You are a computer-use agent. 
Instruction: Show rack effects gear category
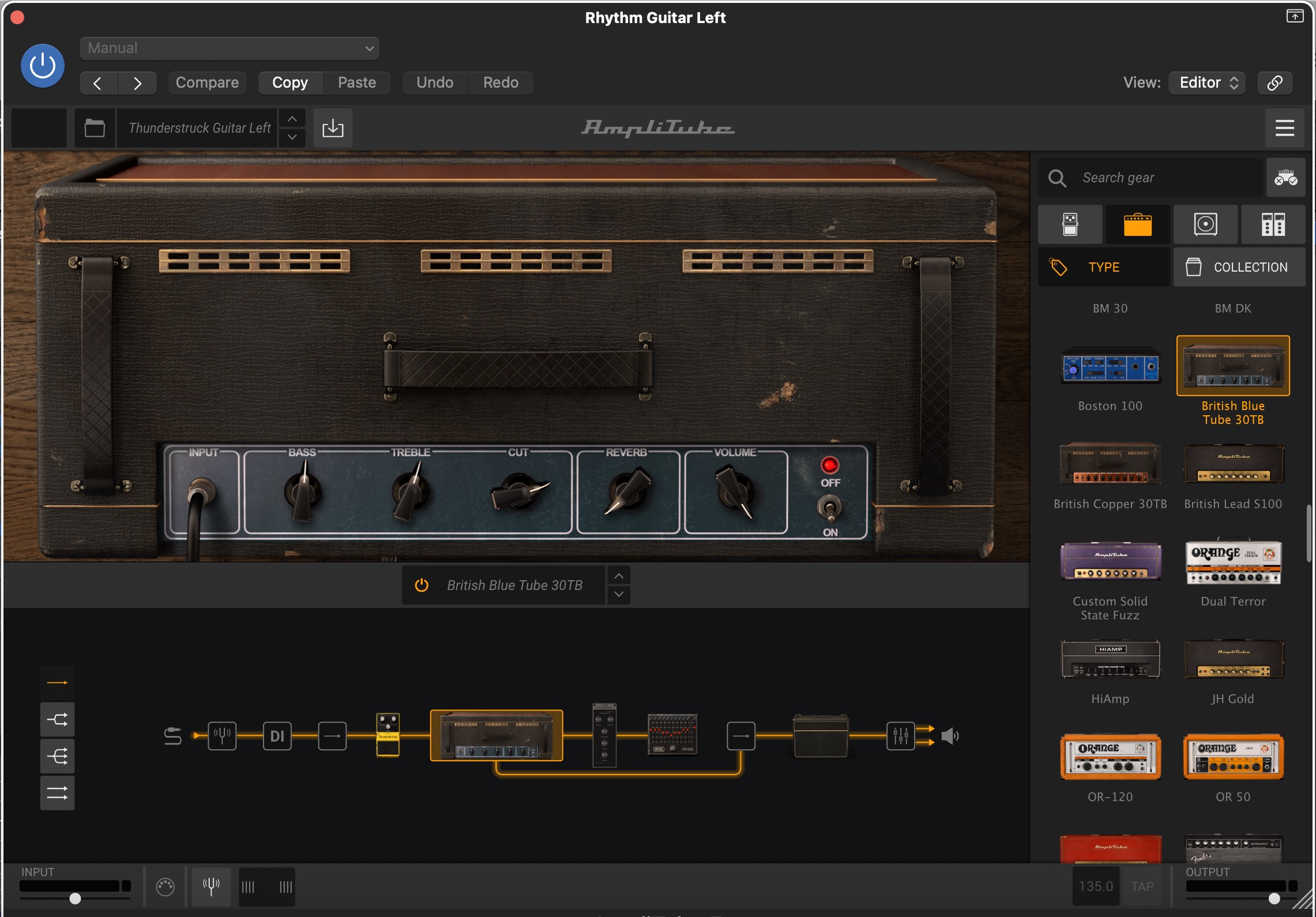click(1273, 224)
